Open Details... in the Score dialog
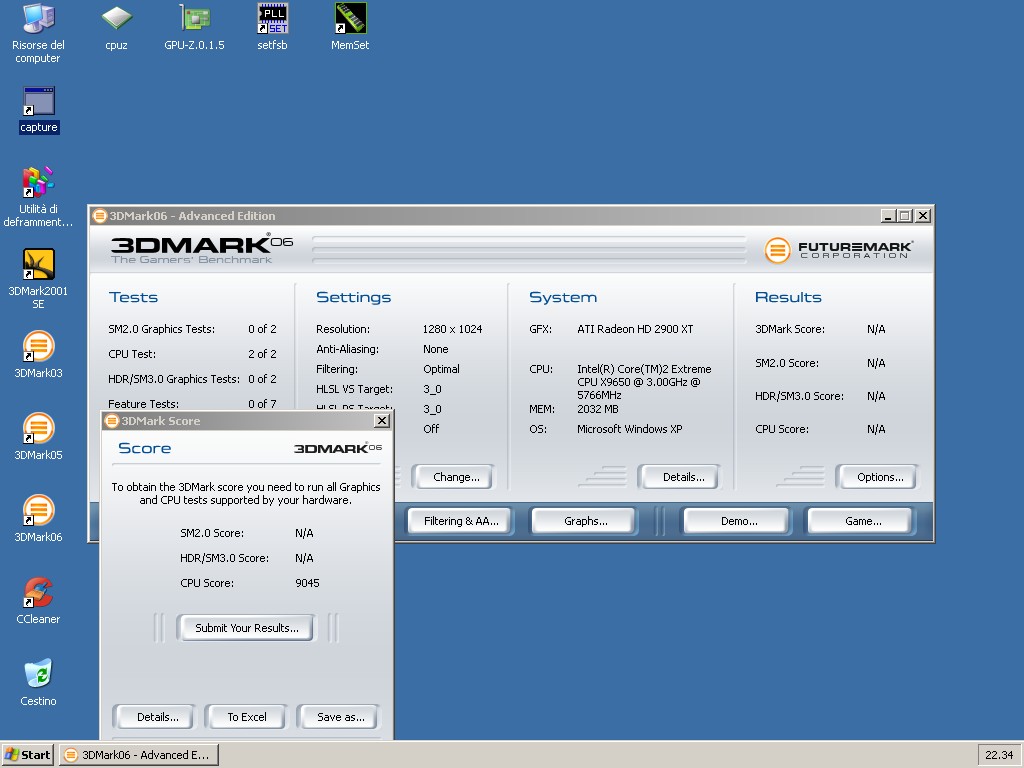 click(x=157, y=717)
